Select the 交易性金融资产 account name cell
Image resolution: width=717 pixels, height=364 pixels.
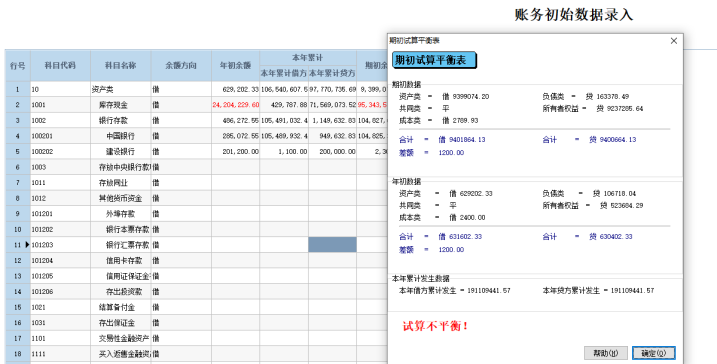point(121,338)
